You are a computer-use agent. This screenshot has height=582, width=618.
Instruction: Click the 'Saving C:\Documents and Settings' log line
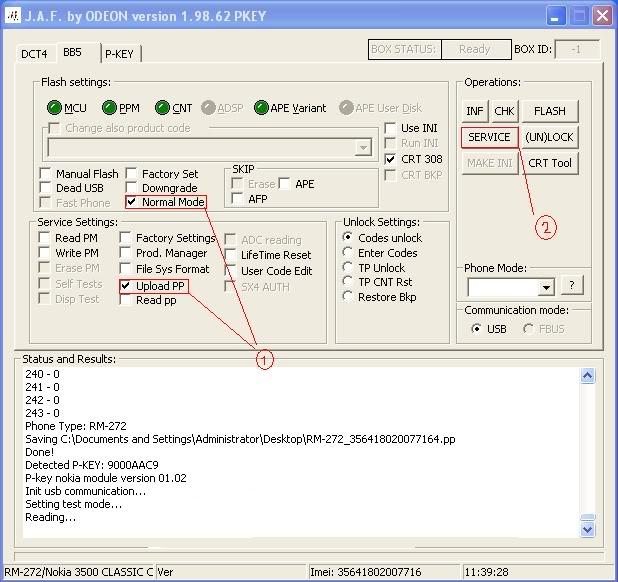pyautogui.click(x=240, y=439)
